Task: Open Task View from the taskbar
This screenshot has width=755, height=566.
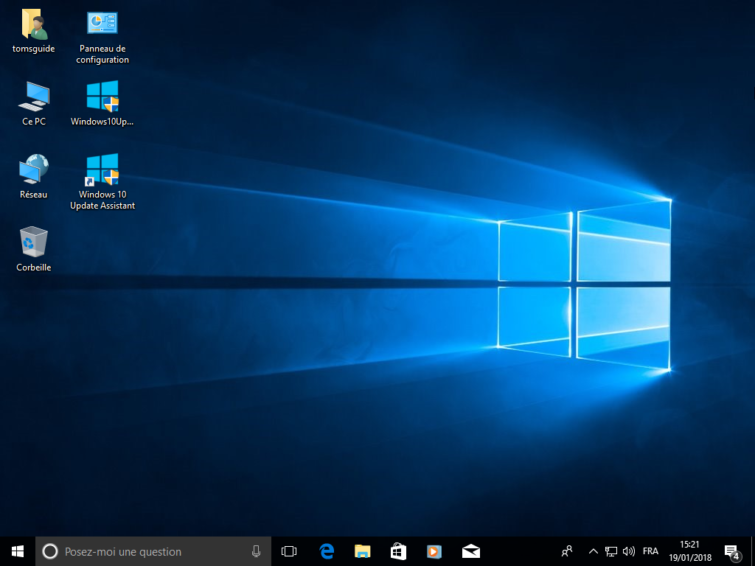Action: coord(289,551)
